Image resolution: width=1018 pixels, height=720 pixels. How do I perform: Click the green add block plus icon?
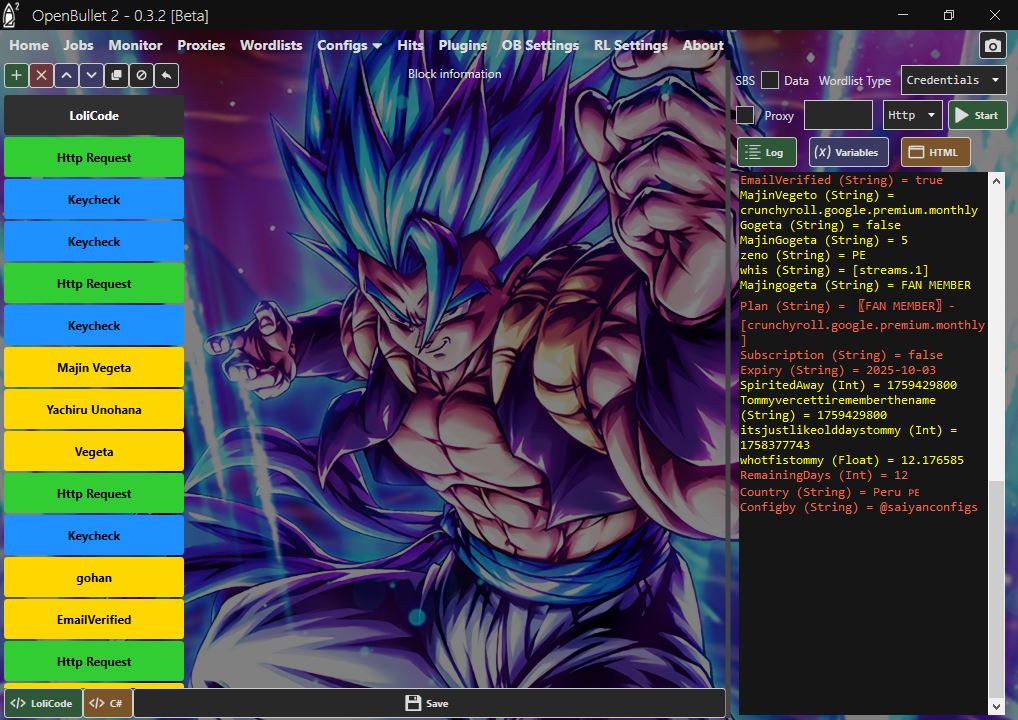[x=17, y=75]
